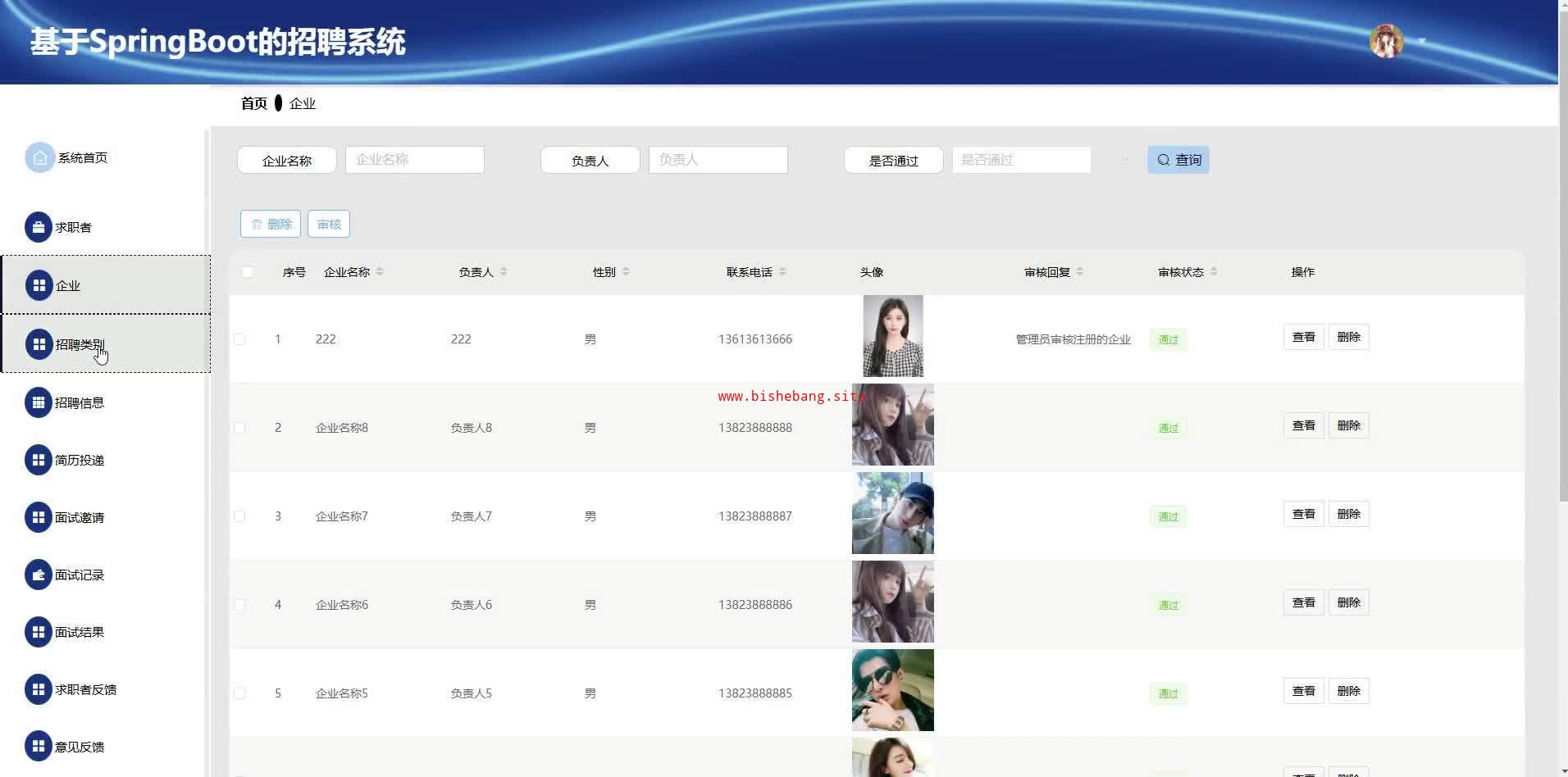
Task: Sort table by 企业名称 column arrows
Action: tap(380, 272)
